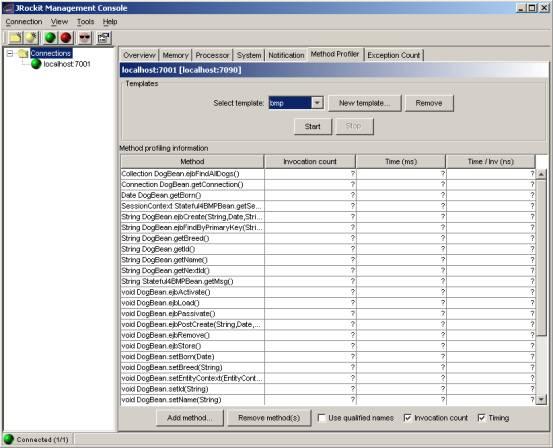The image size is (553, 448).
Task: Collapse the Connections tree node
Action: pos(10,53)
